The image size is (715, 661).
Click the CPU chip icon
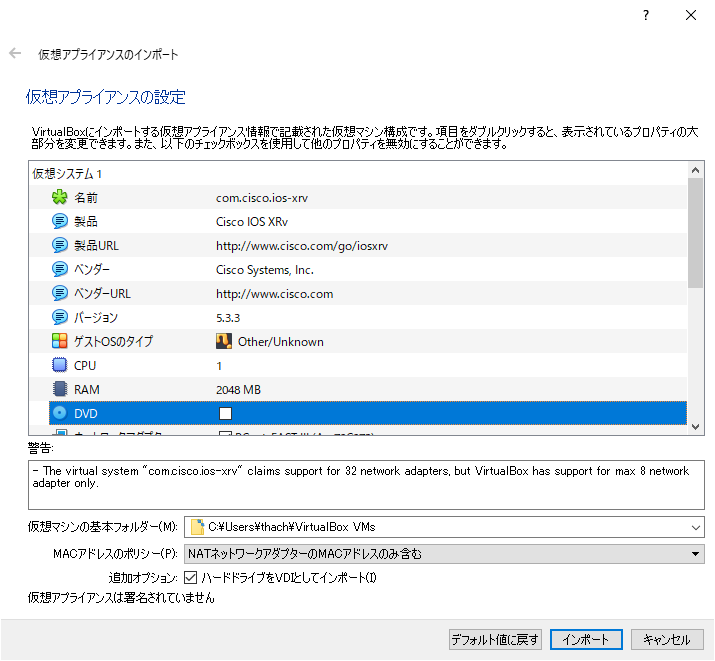pos(59,365)
